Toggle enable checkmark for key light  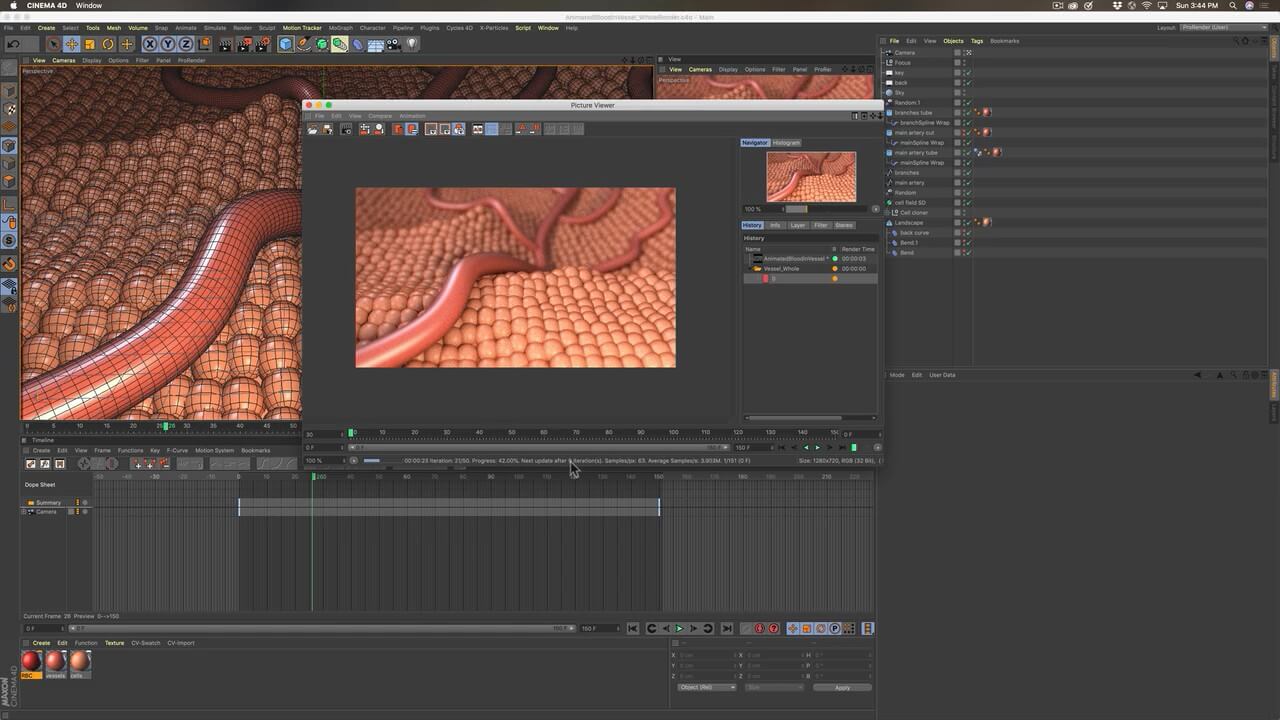click(969, 73)
